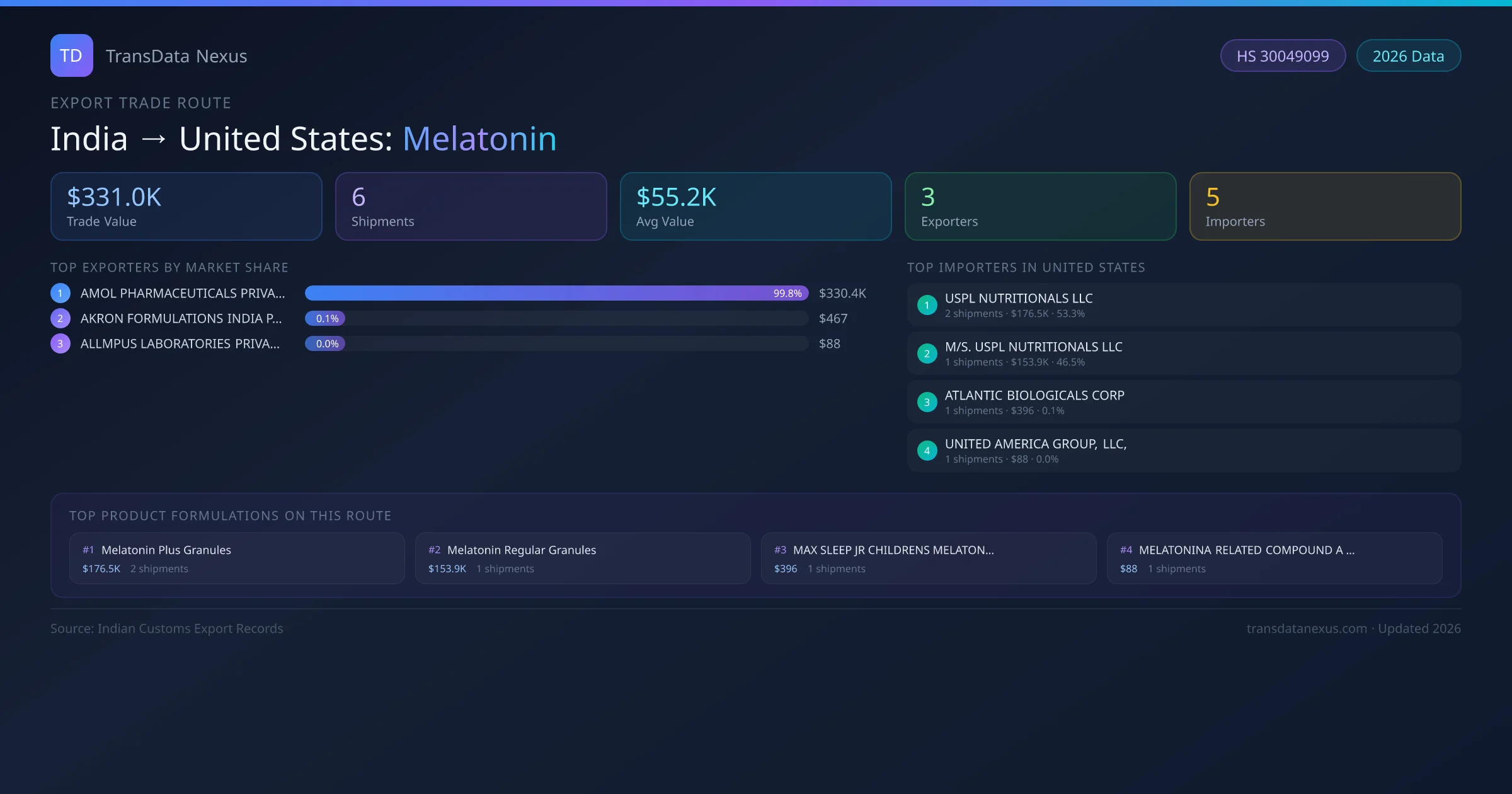Click the rank indicator for UNITED AMERICA GROUP
This screenshot has height=794, width=1512.
[927, 451]
